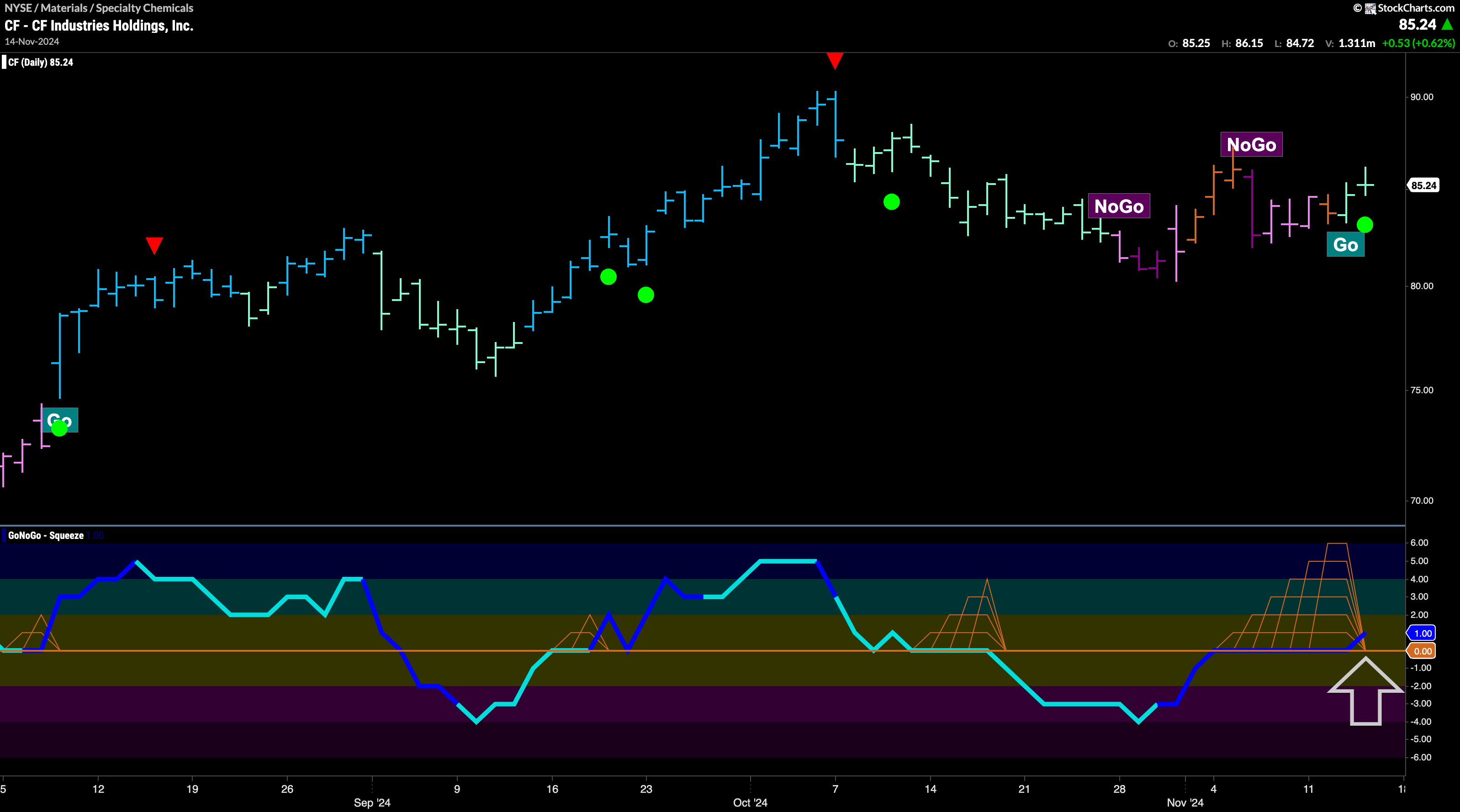Click the Open value 85.25
This screenshot has height=812, width=1460.
(1196, 43)
